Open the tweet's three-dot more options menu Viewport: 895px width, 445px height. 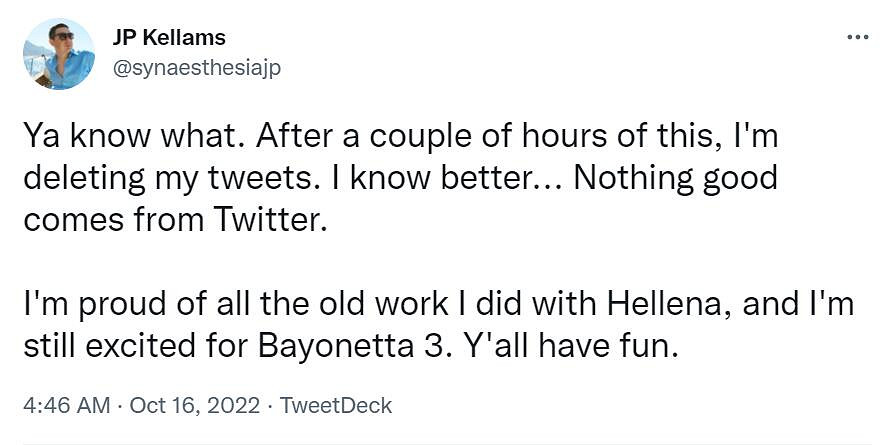(857, 38)
